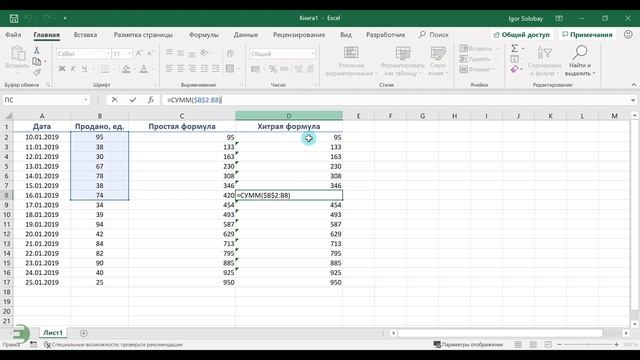Screen dimensions: 640x360
Task: Switch to the Вставка tab
Action: (x=85, y=35)
